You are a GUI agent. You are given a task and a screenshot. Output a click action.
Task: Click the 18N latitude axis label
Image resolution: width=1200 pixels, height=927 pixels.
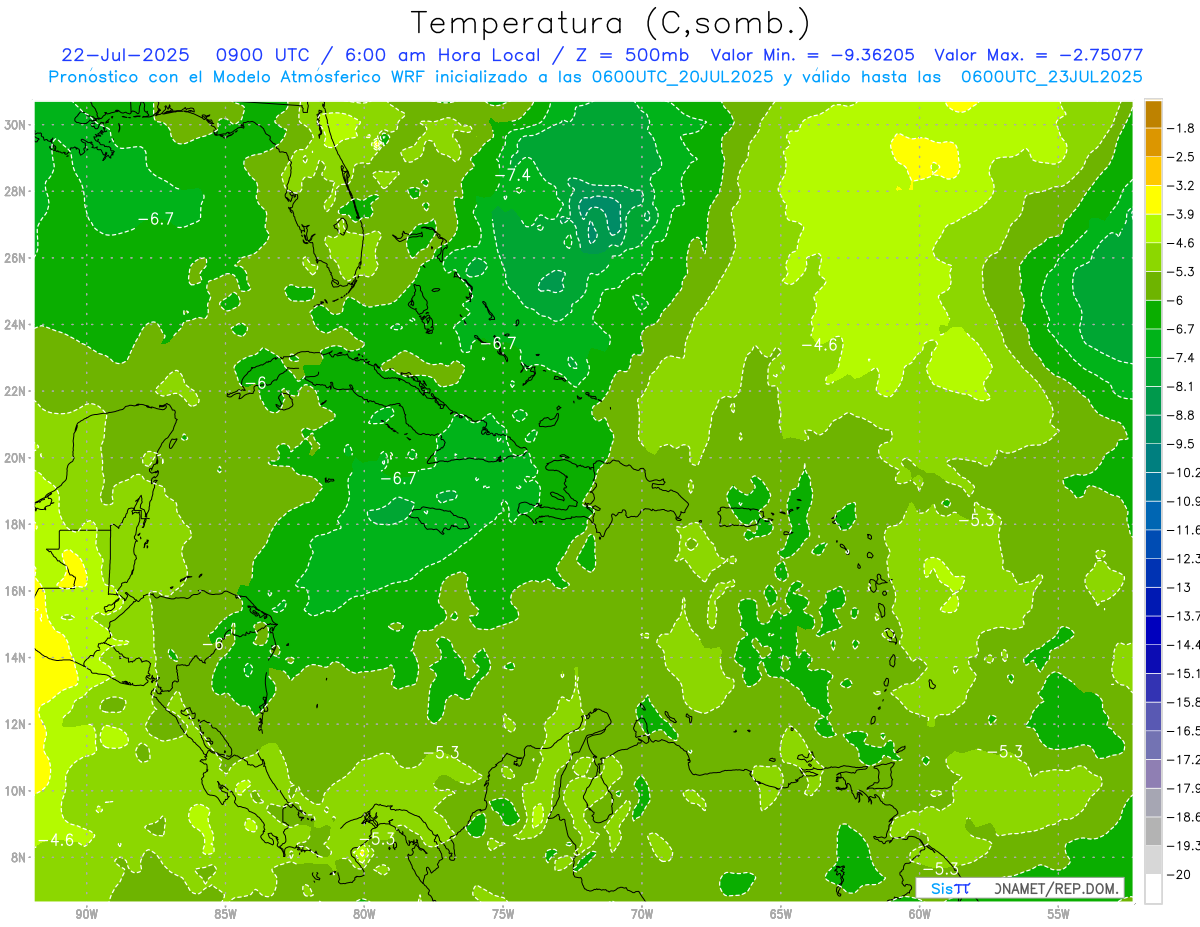pyautogui.click(x=17, y=524)
